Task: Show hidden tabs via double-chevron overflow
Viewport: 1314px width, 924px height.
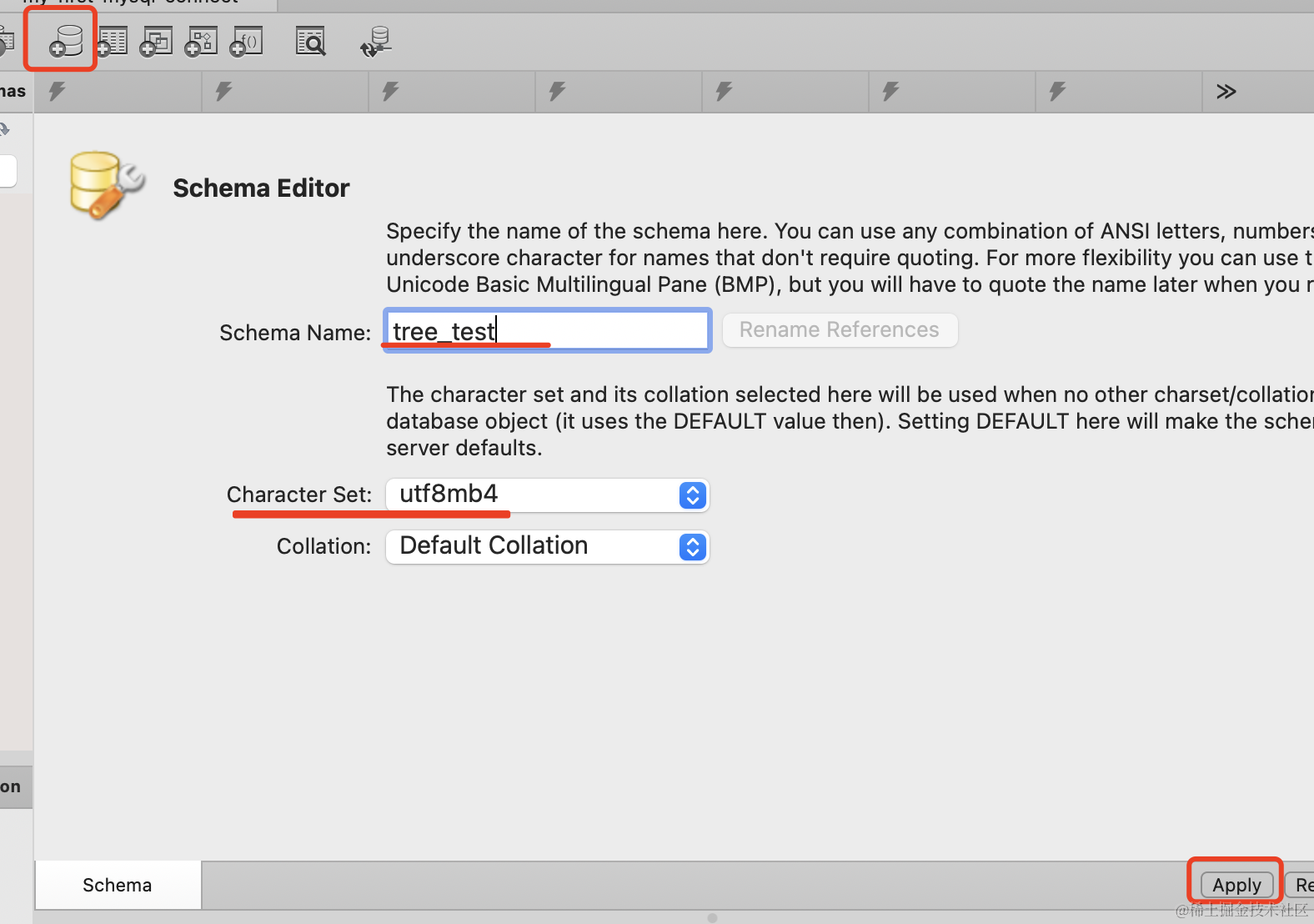Action: tap(1226, 92)
